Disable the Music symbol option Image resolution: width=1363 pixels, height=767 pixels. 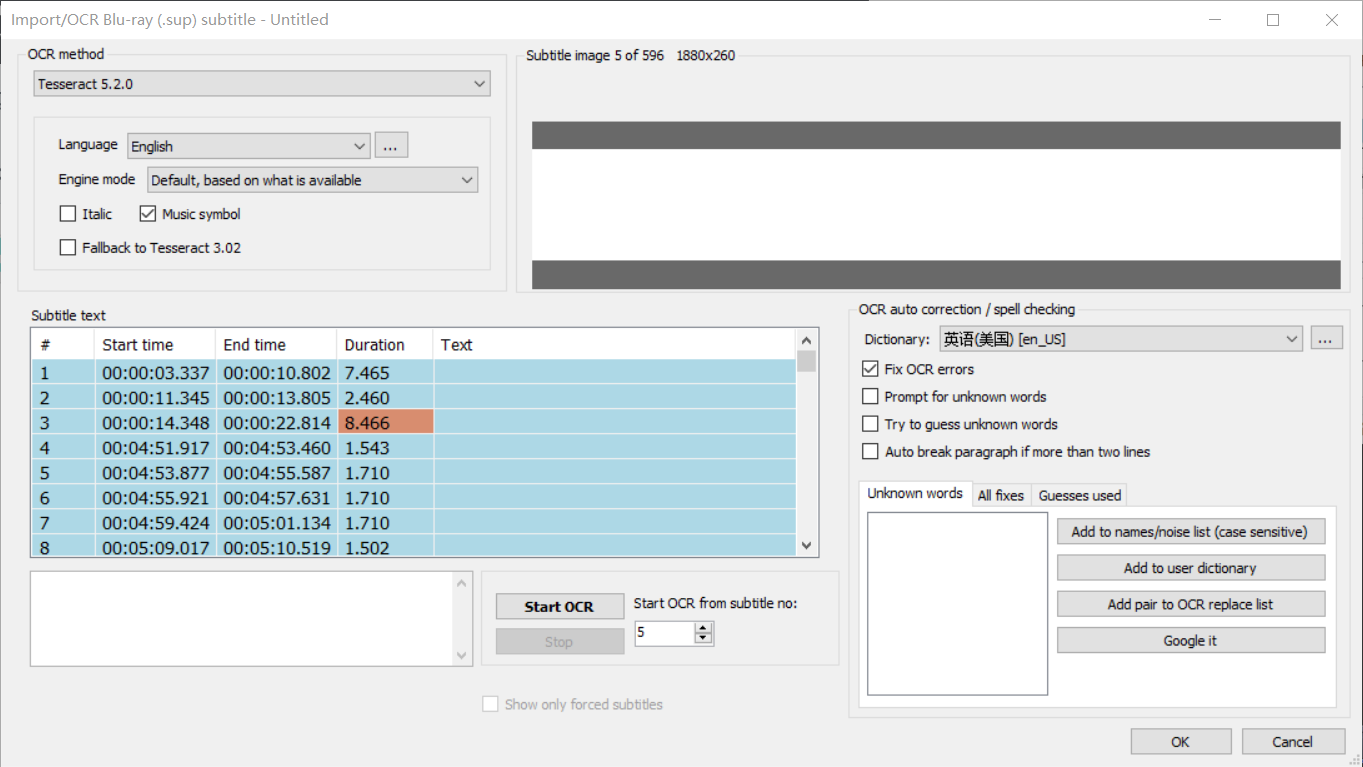coord(147,213)
